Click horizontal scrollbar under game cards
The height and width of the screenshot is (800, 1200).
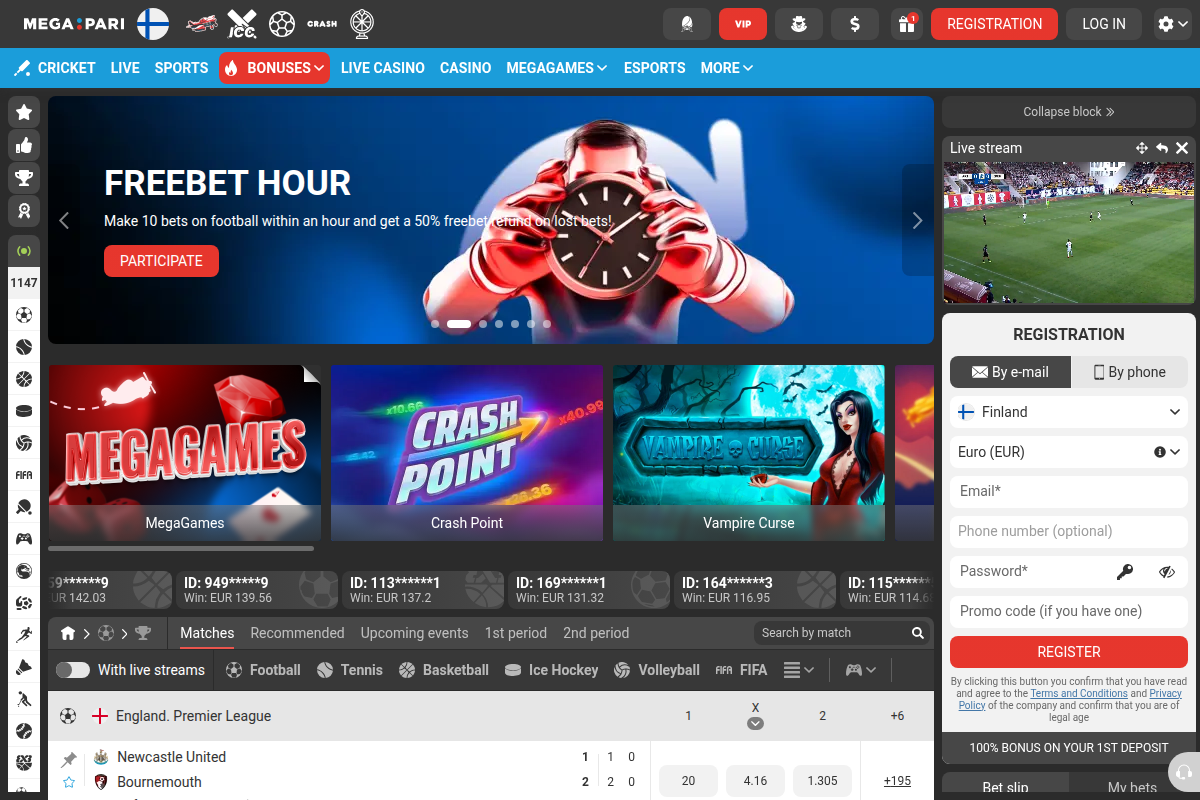tap(181, 548)
